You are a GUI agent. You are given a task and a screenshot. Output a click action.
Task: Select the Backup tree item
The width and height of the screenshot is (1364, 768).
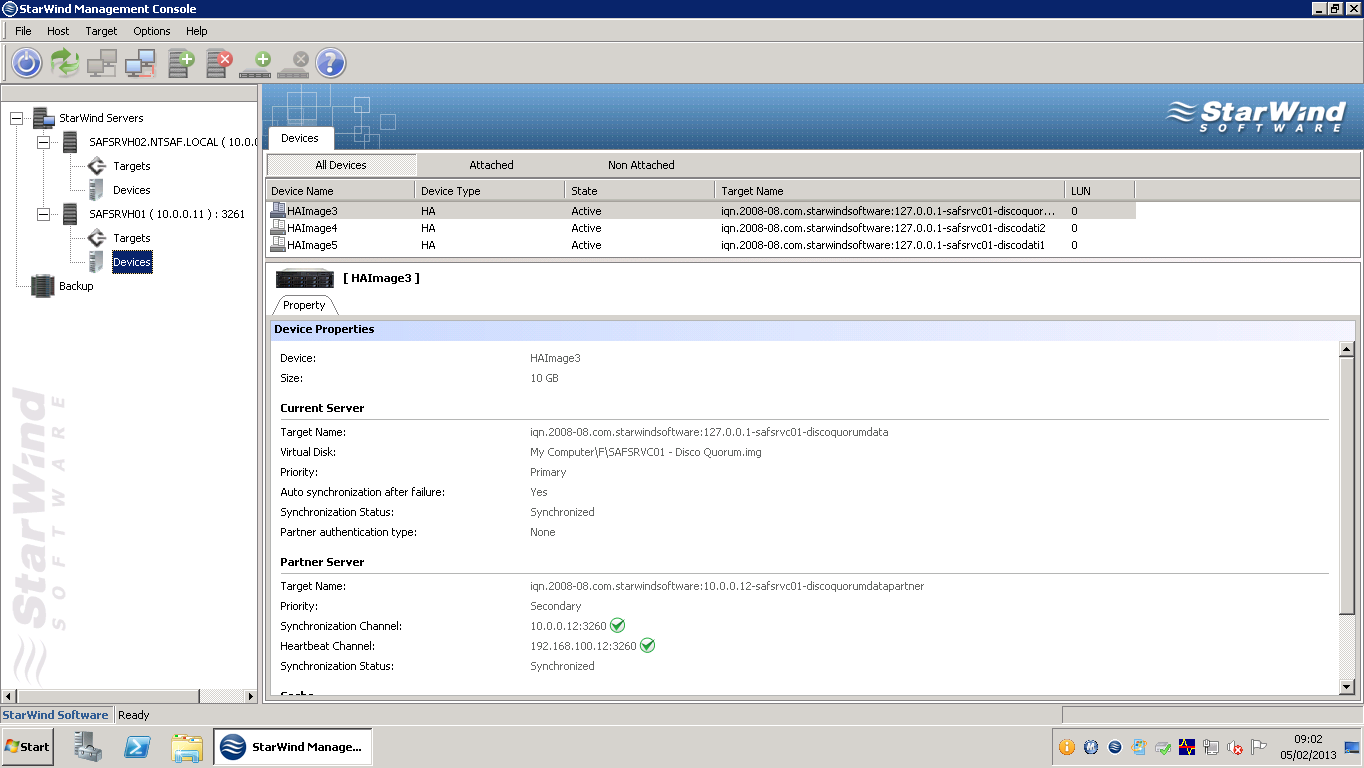click(76, 286)
